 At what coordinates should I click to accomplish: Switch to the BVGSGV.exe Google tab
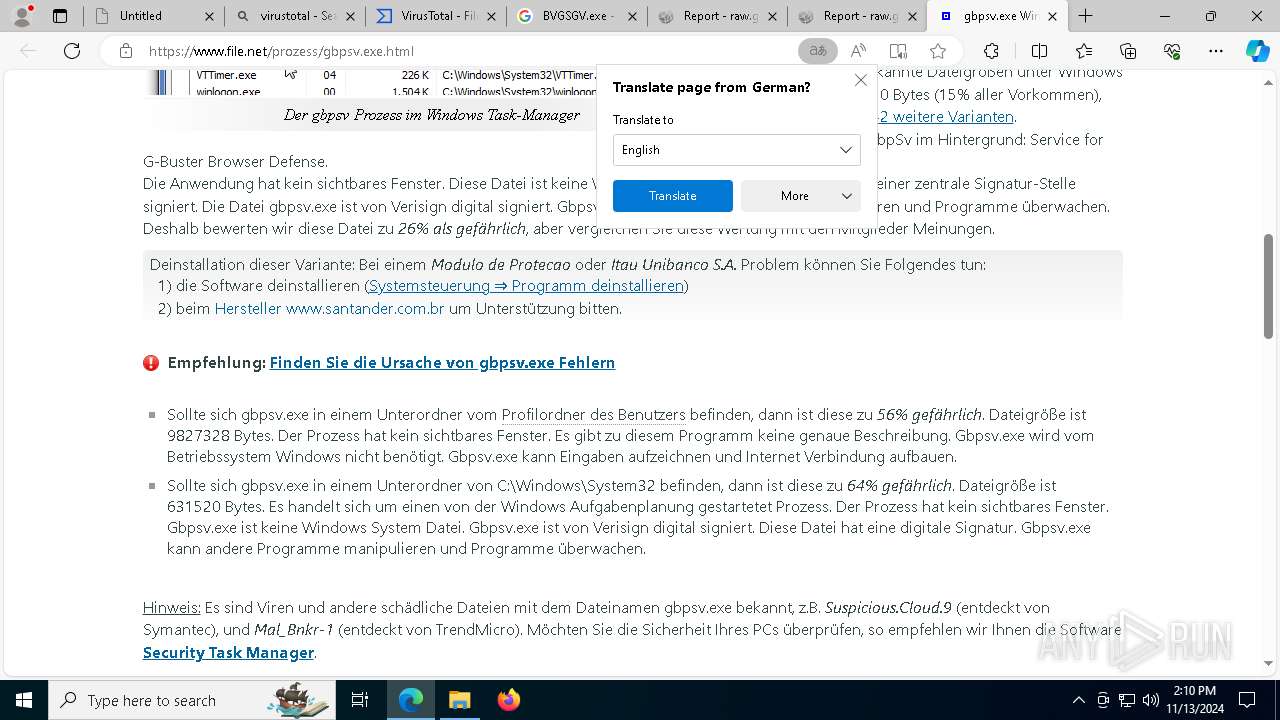[x=575, y=16]
